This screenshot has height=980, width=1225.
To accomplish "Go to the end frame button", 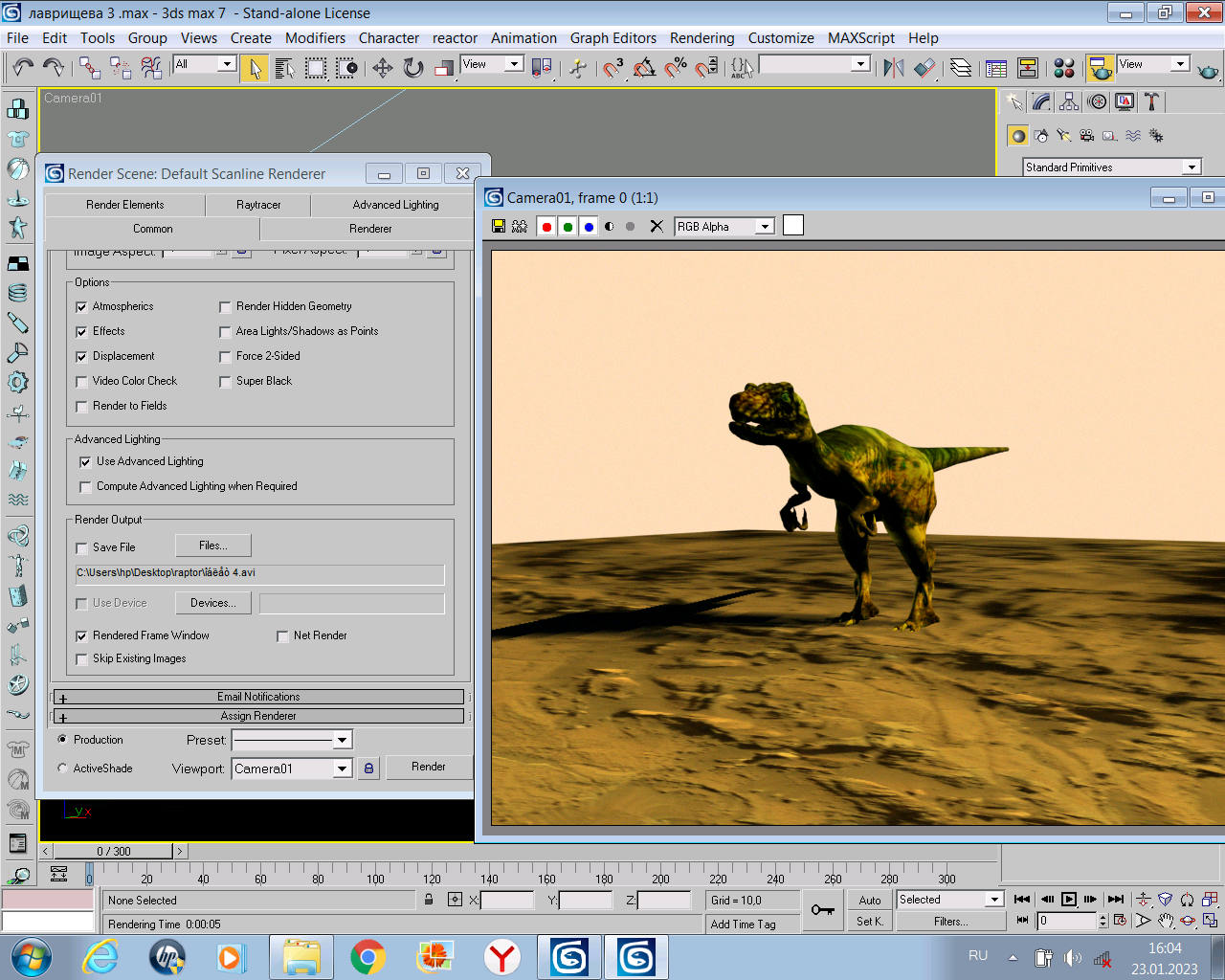I will pyautogui.click(x=1116, y=900).
